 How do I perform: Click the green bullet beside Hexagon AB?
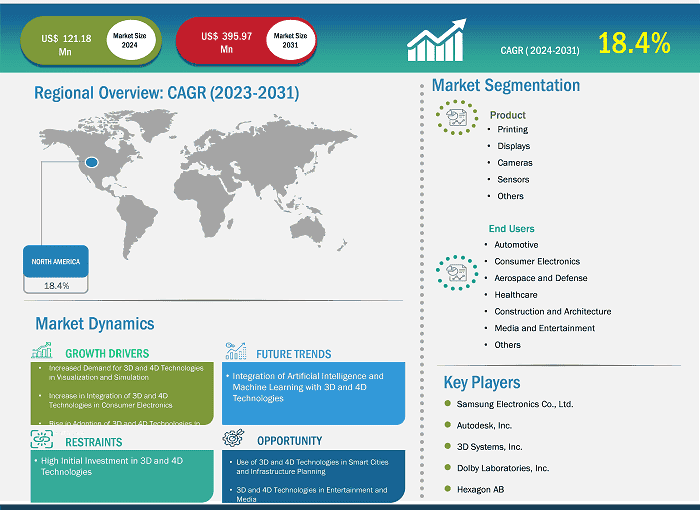(448, 489)
